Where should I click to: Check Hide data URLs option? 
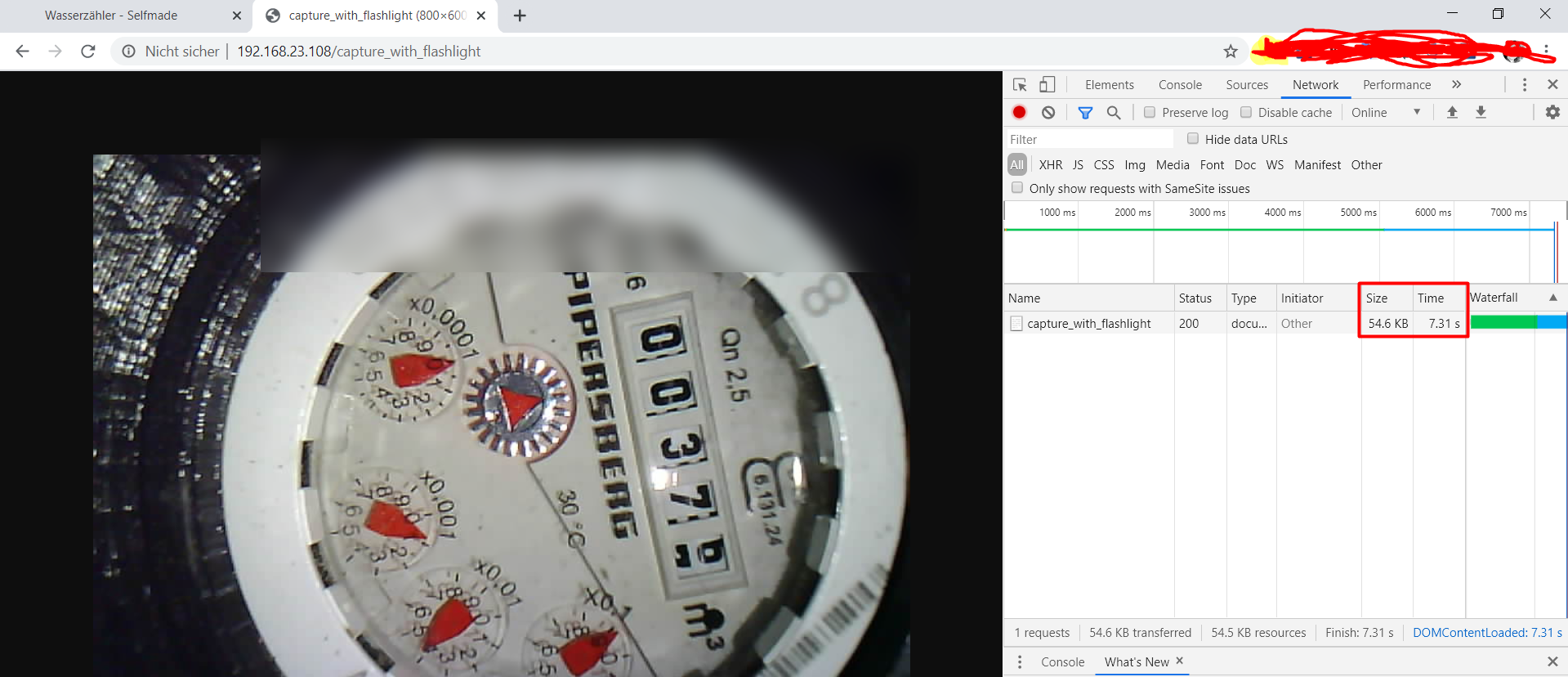1193,138
